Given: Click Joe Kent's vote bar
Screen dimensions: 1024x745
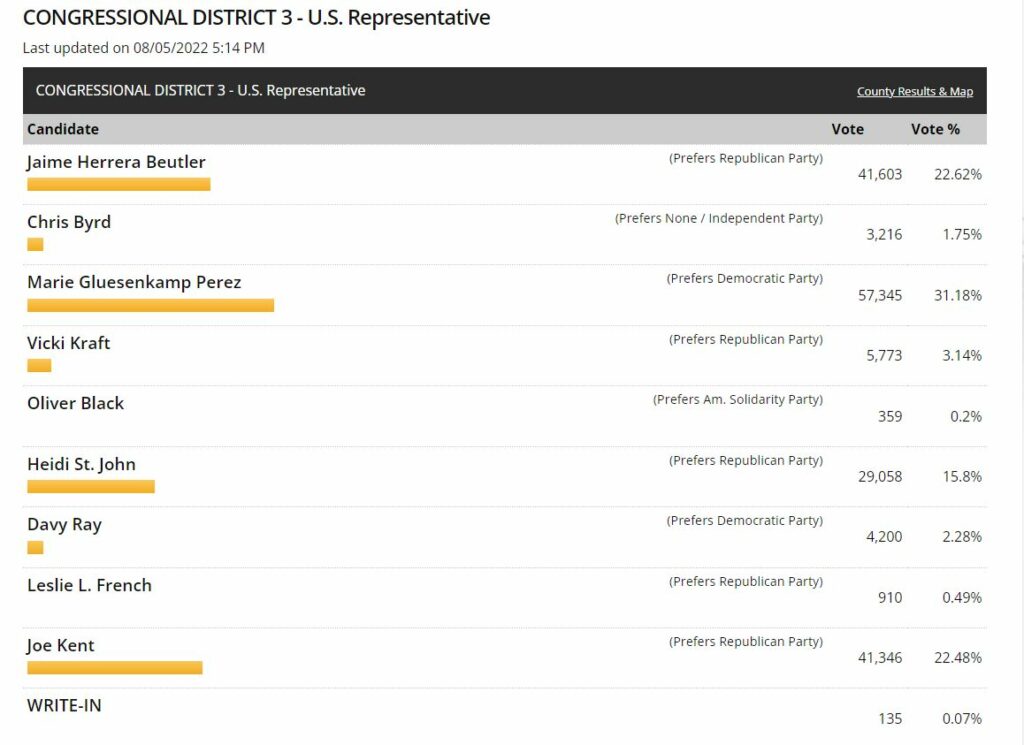Looking at the screenshot, I should (x=115, y=668).
